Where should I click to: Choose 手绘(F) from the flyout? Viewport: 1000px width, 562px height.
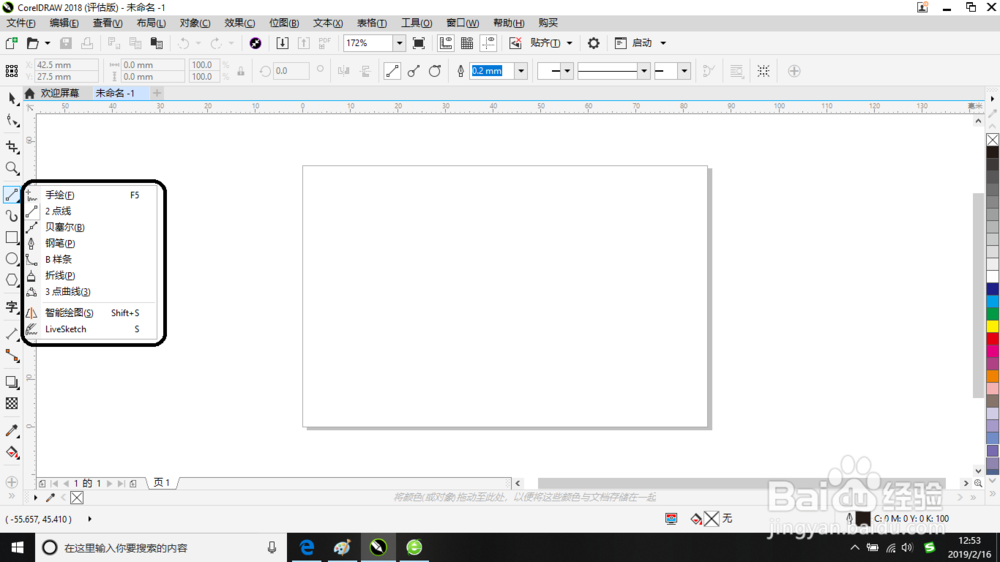[90, 195]
